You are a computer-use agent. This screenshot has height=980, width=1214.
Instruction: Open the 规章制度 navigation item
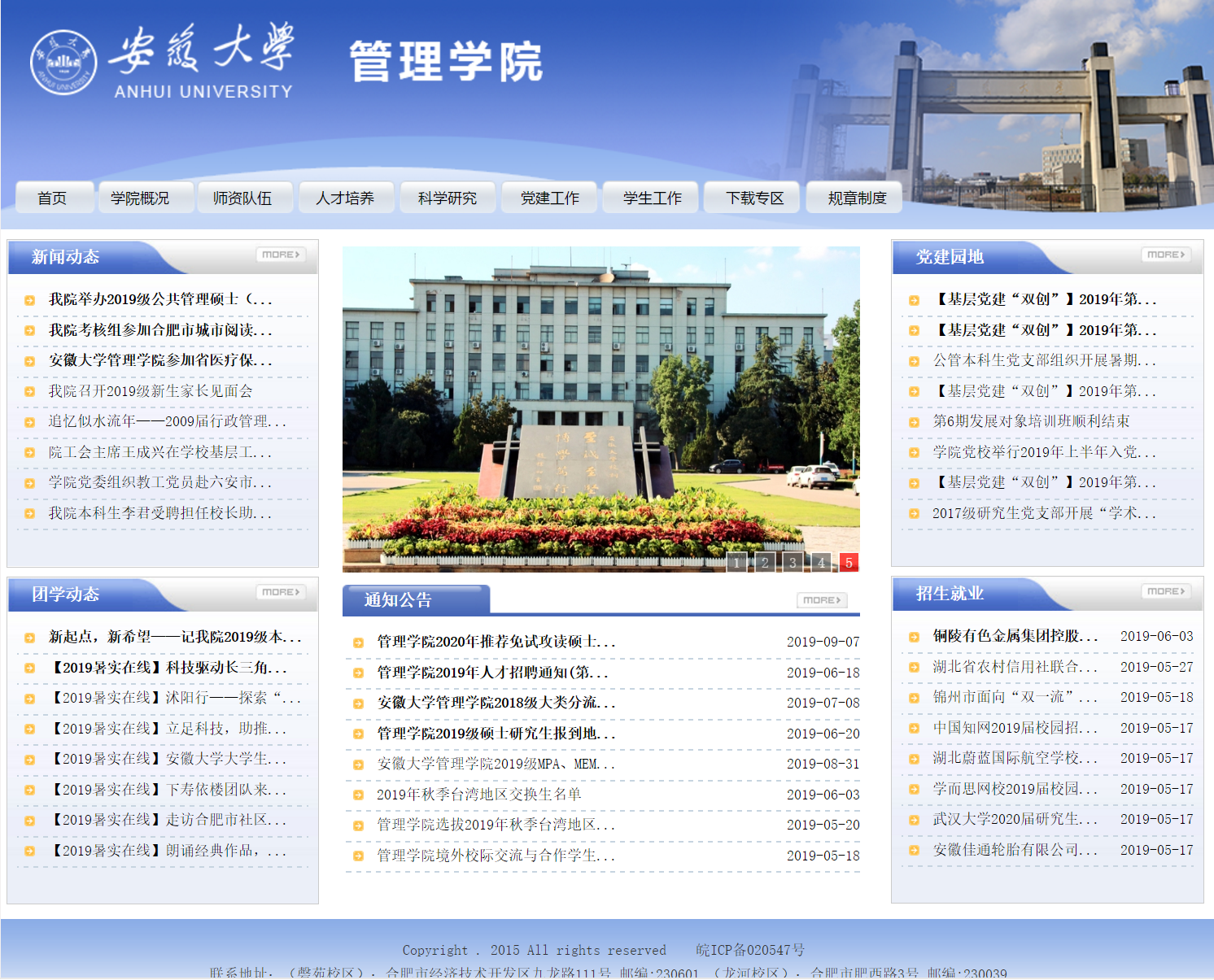click(853, 197)
